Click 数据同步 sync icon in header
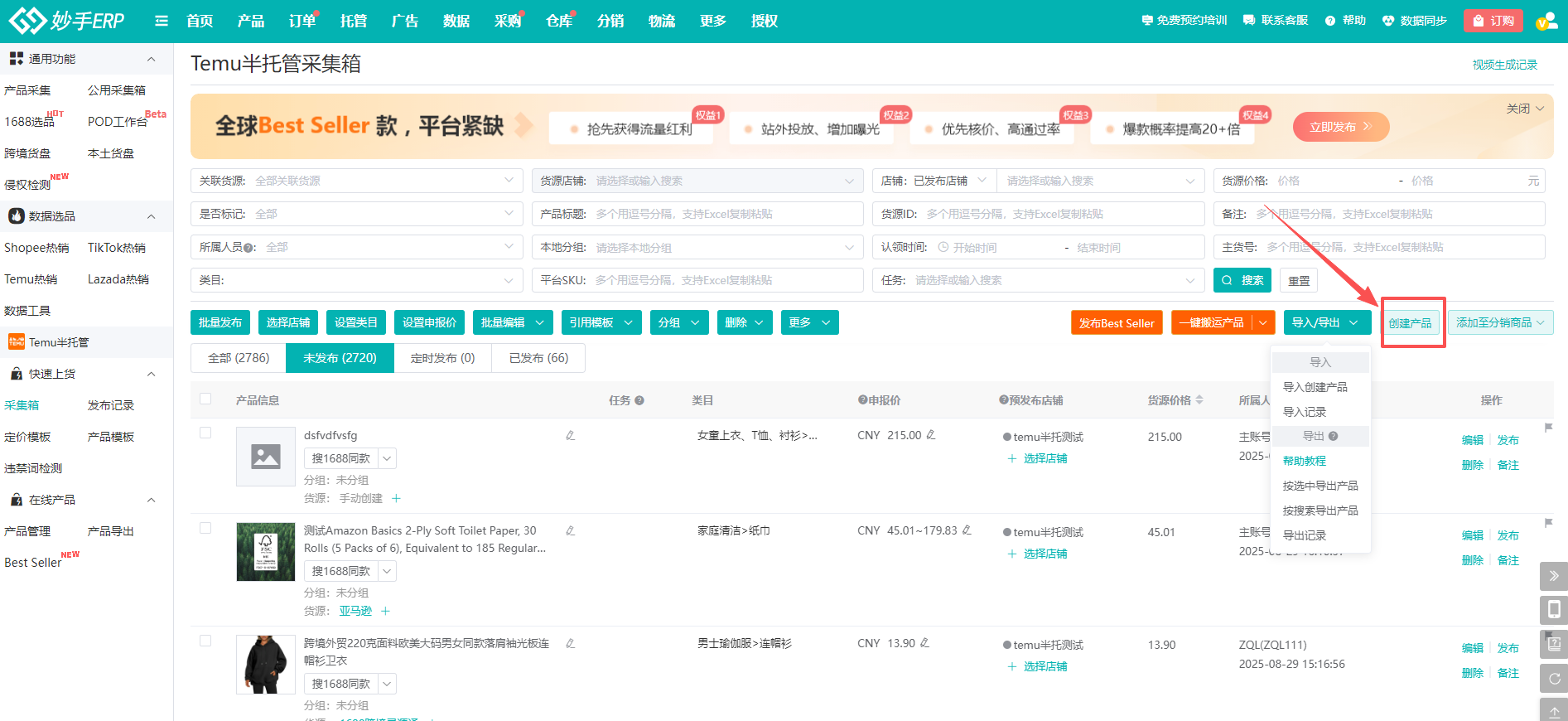1568x721 pixels. coord(1414,21)
